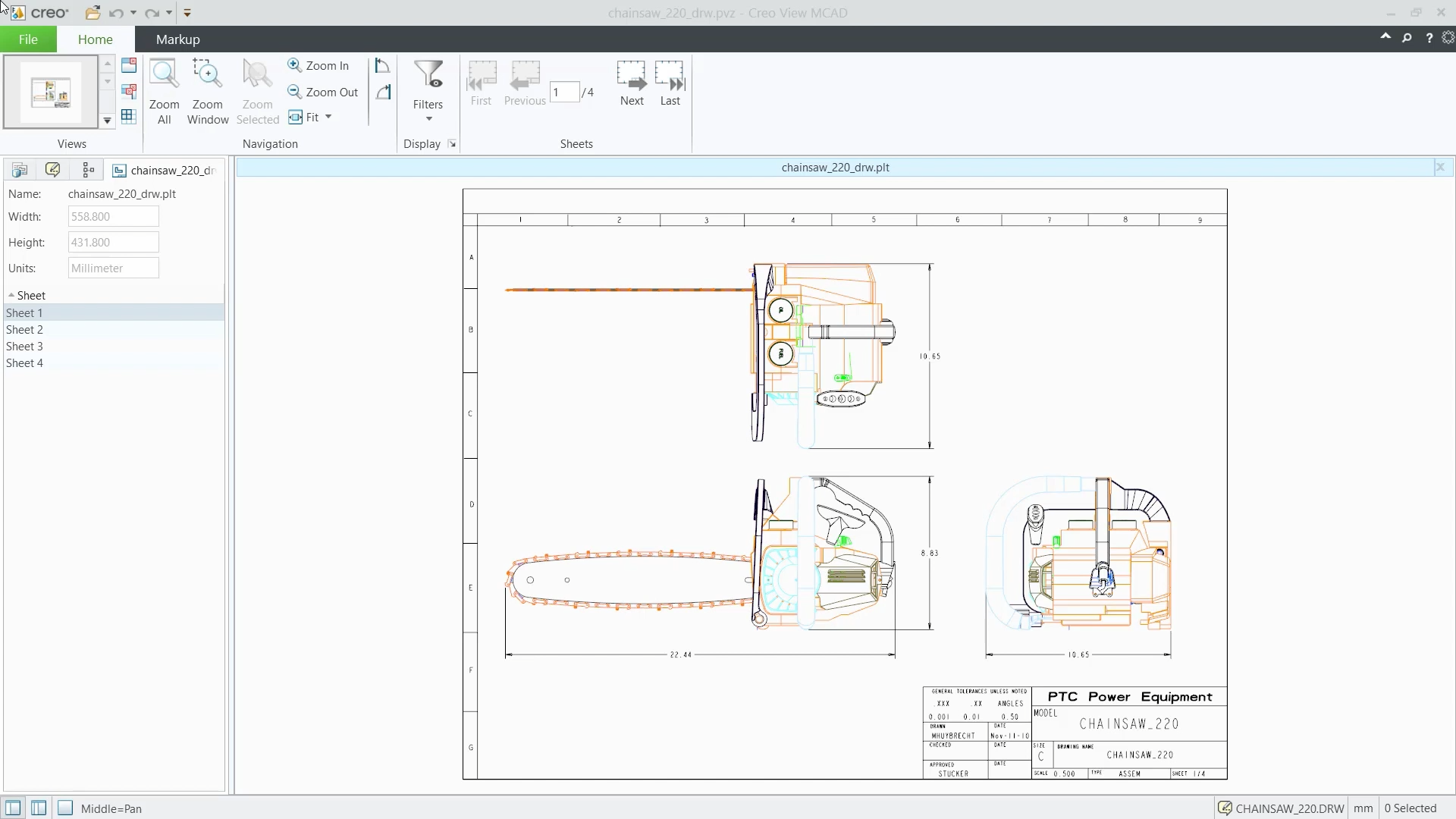Open the Display group dialog launcher
The height and width of the screenshot is (819, 1456).
[452, 144]
